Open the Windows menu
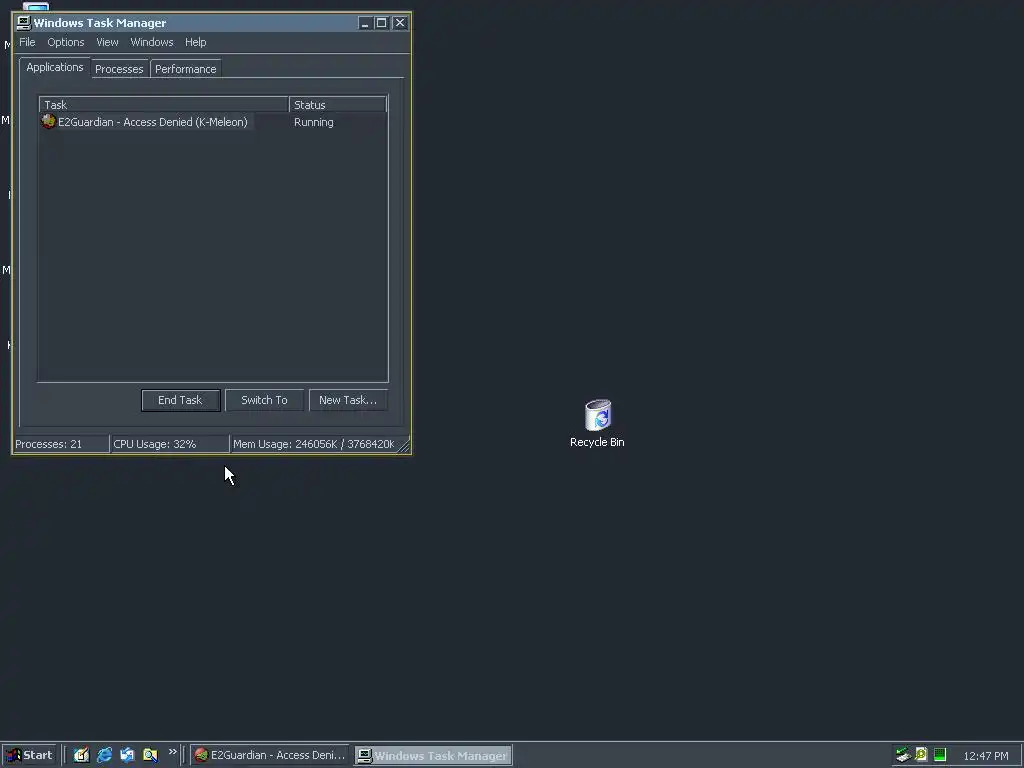This screenshot has height=768, width=1024. click(152, 42)
